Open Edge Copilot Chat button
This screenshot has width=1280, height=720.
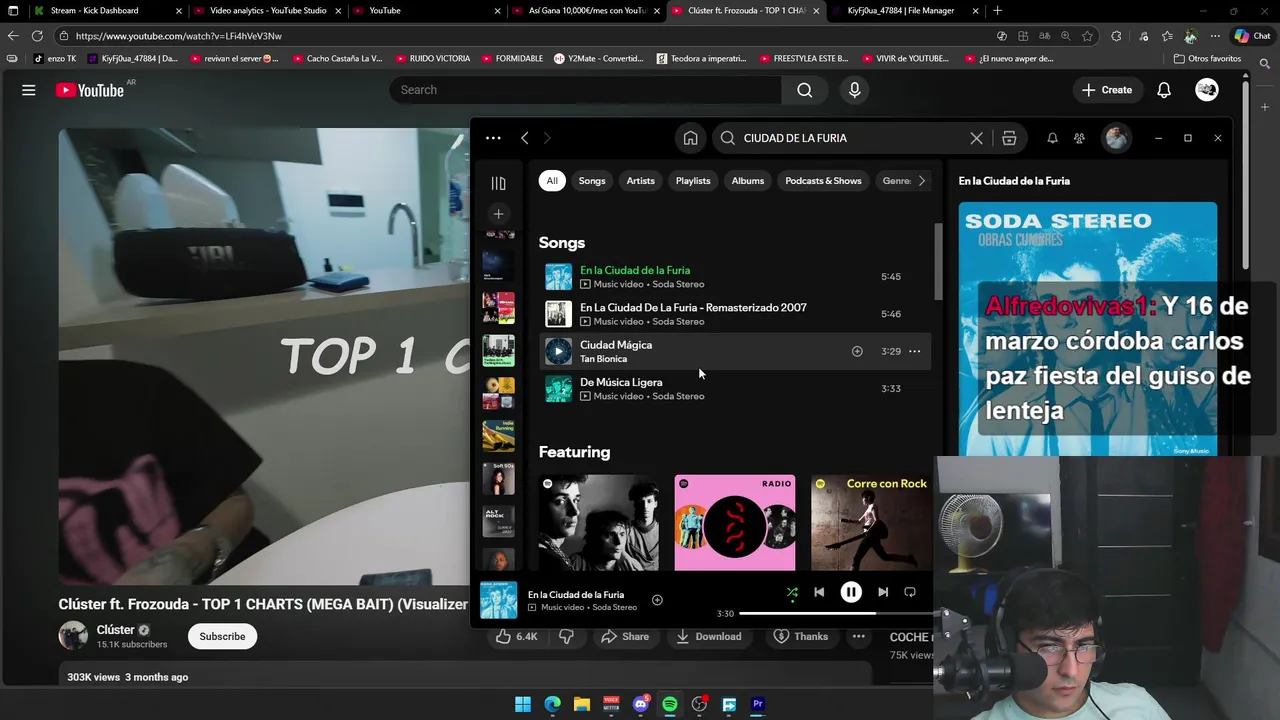pyautogui.click(x=1252, y=36)
